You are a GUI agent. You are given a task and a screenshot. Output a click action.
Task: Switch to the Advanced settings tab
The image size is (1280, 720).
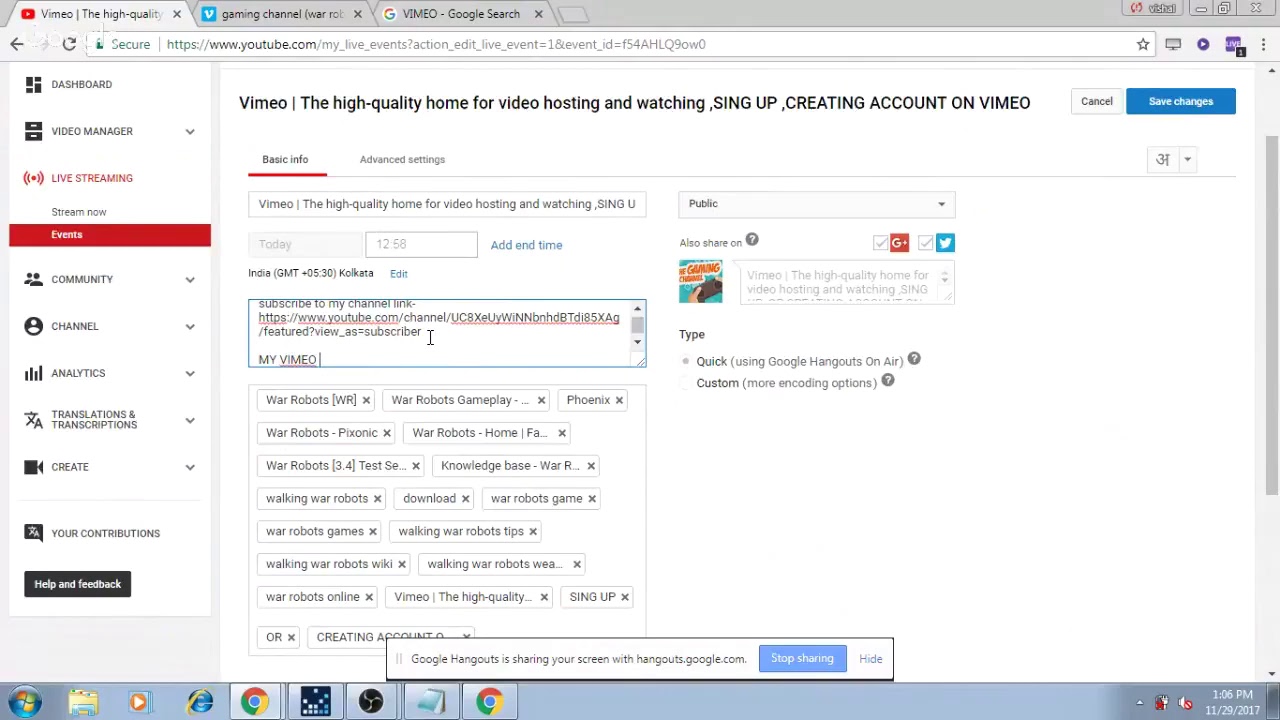point(402,159)
